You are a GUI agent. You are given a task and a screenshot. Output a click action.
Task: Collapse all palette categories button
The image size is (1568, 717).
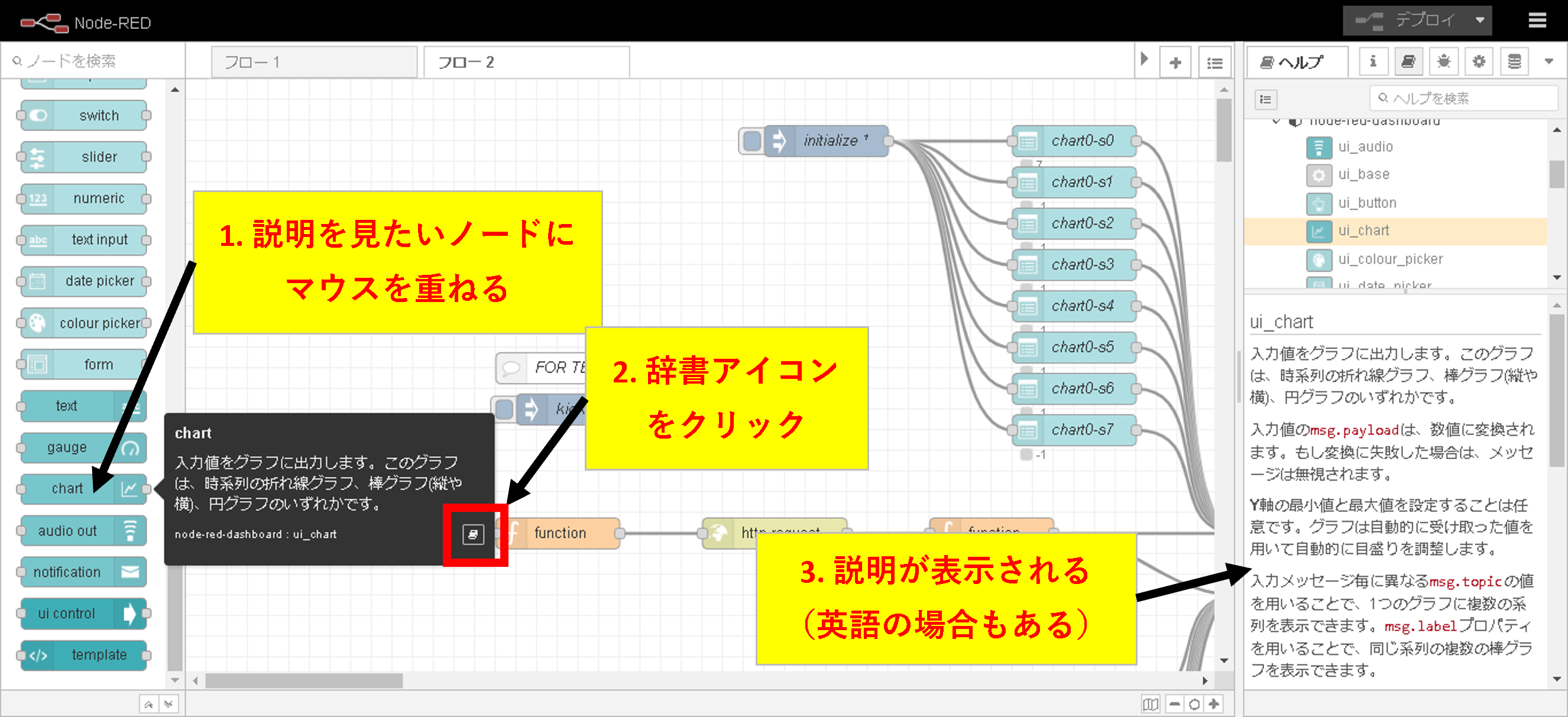[x=148, y=704]
